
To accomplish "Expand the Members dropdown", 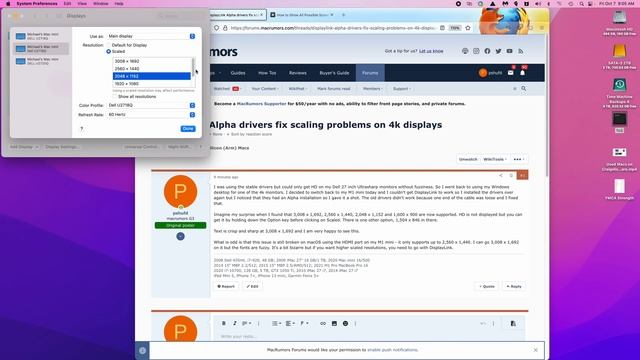I will pyautogui.click(x=372, y=89).
